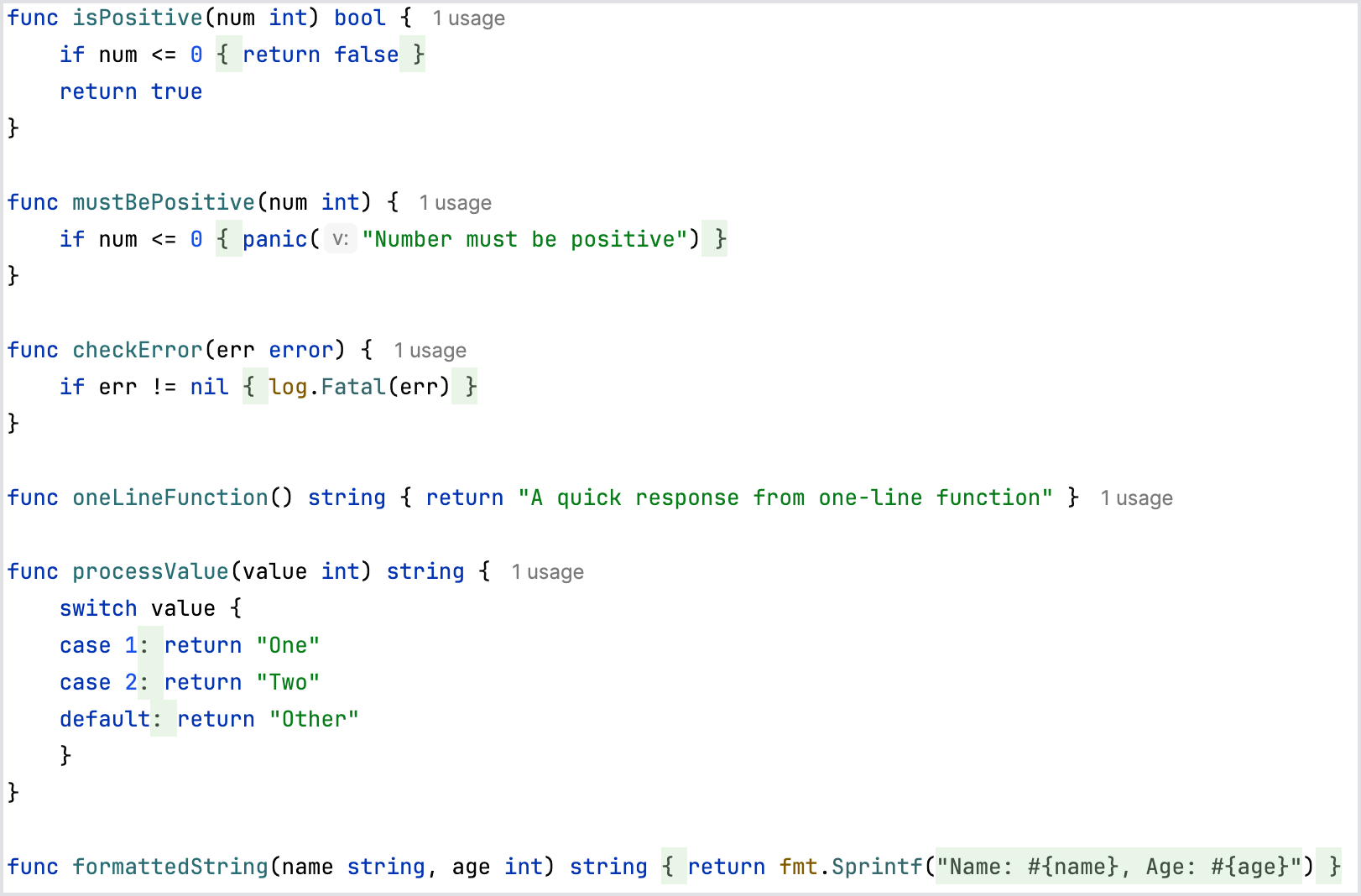Click "1 usage" after oneLineFunction line

coord(1136,497)
